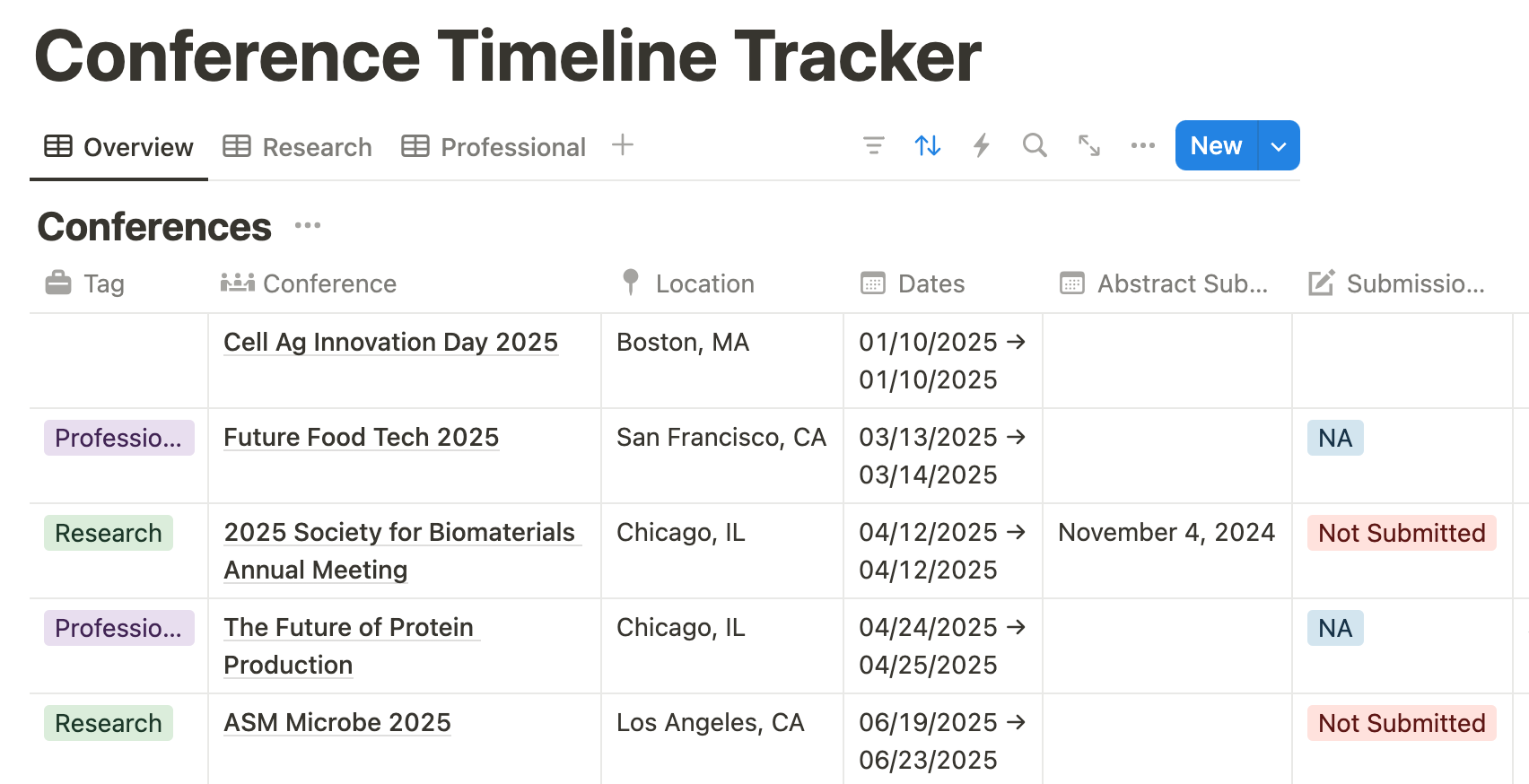This screenshot has width=1529, height=784.
Task: Click the Professional tab table icon
Action: coord(415,146)
